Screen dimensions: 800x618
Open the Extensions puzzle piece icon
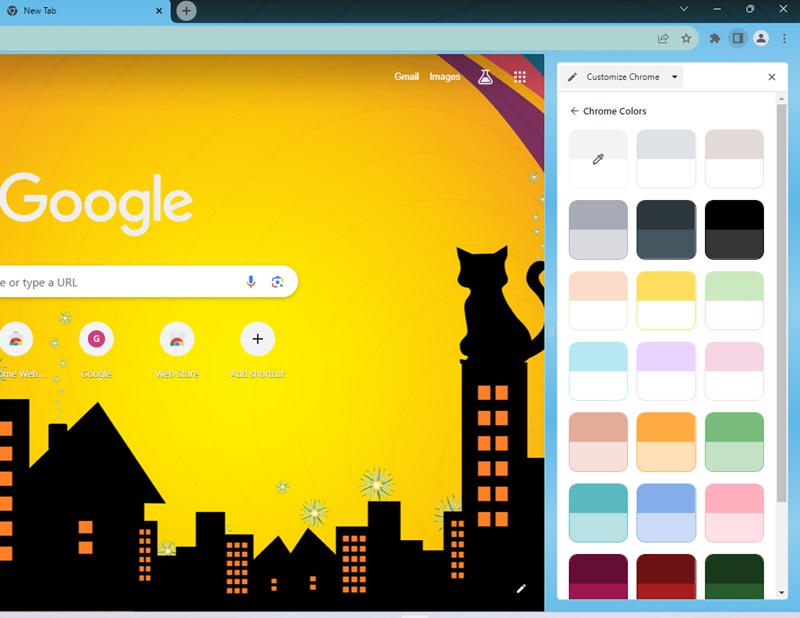click(713, 38)
